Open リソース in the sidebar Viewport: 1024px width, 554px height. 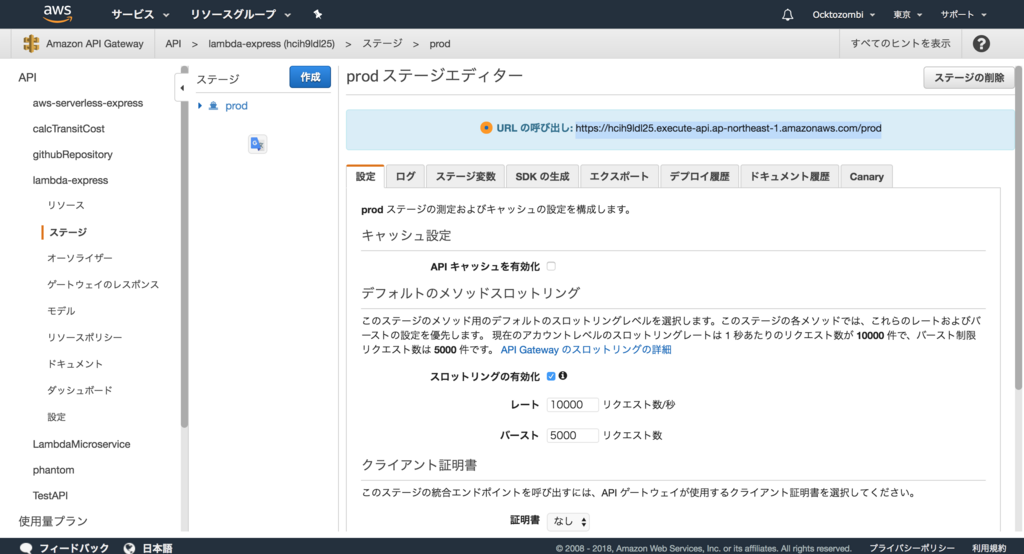click(x=65, y=205)
